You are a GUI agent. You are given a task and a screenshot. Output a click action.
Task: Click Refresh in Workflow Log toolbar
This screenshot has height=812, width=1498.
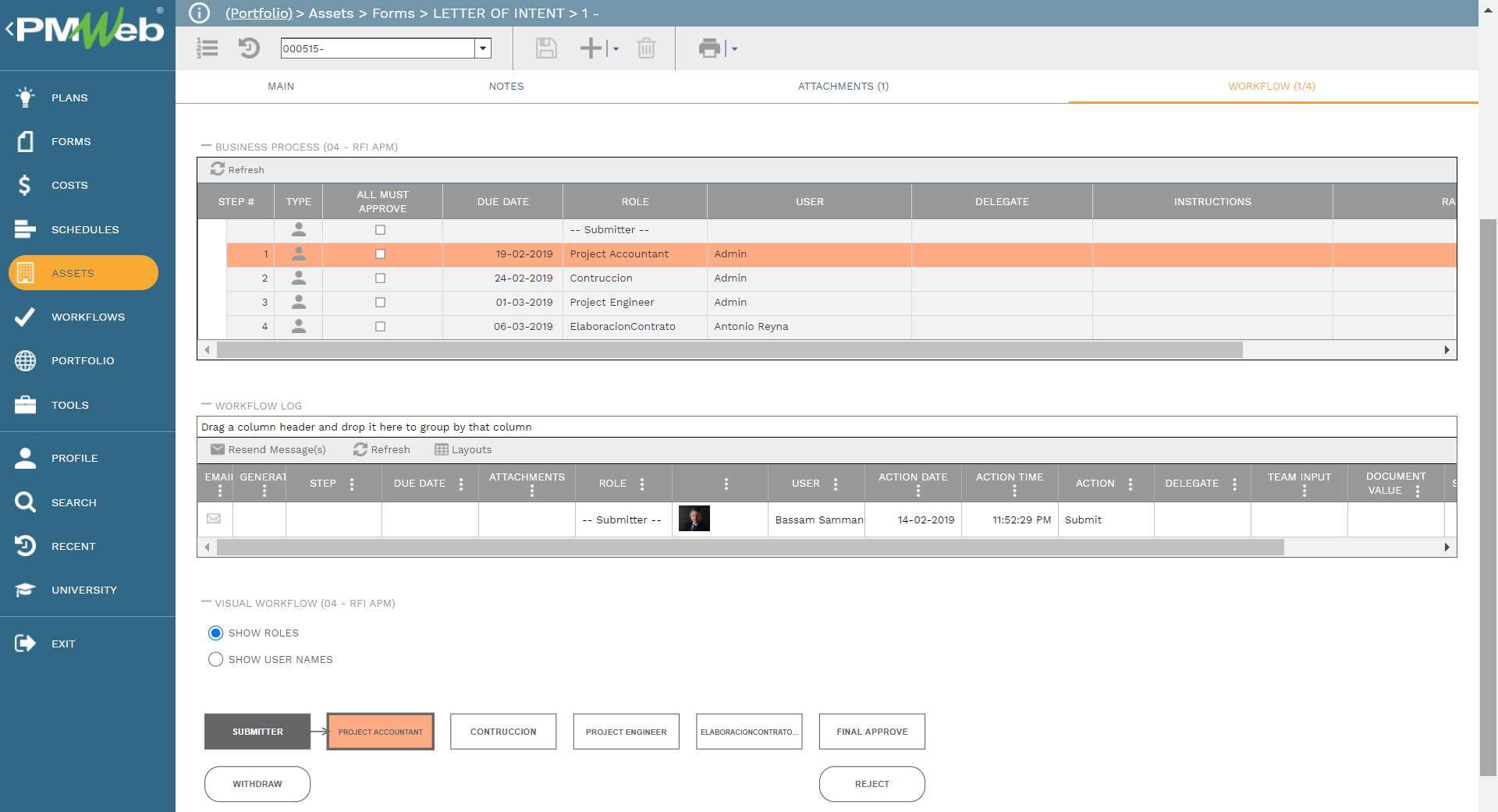pyautogui.click(x=382, y=449)
